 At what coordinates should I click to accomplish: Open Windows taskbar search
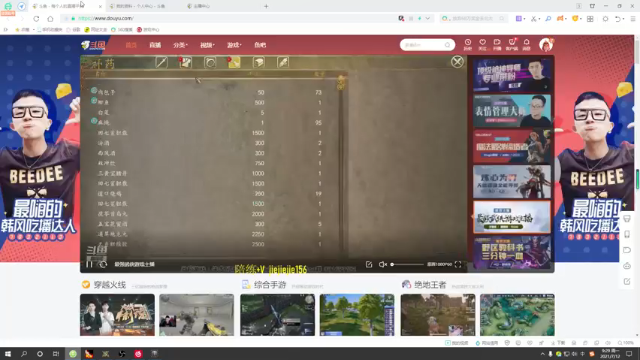click(24, 353)
